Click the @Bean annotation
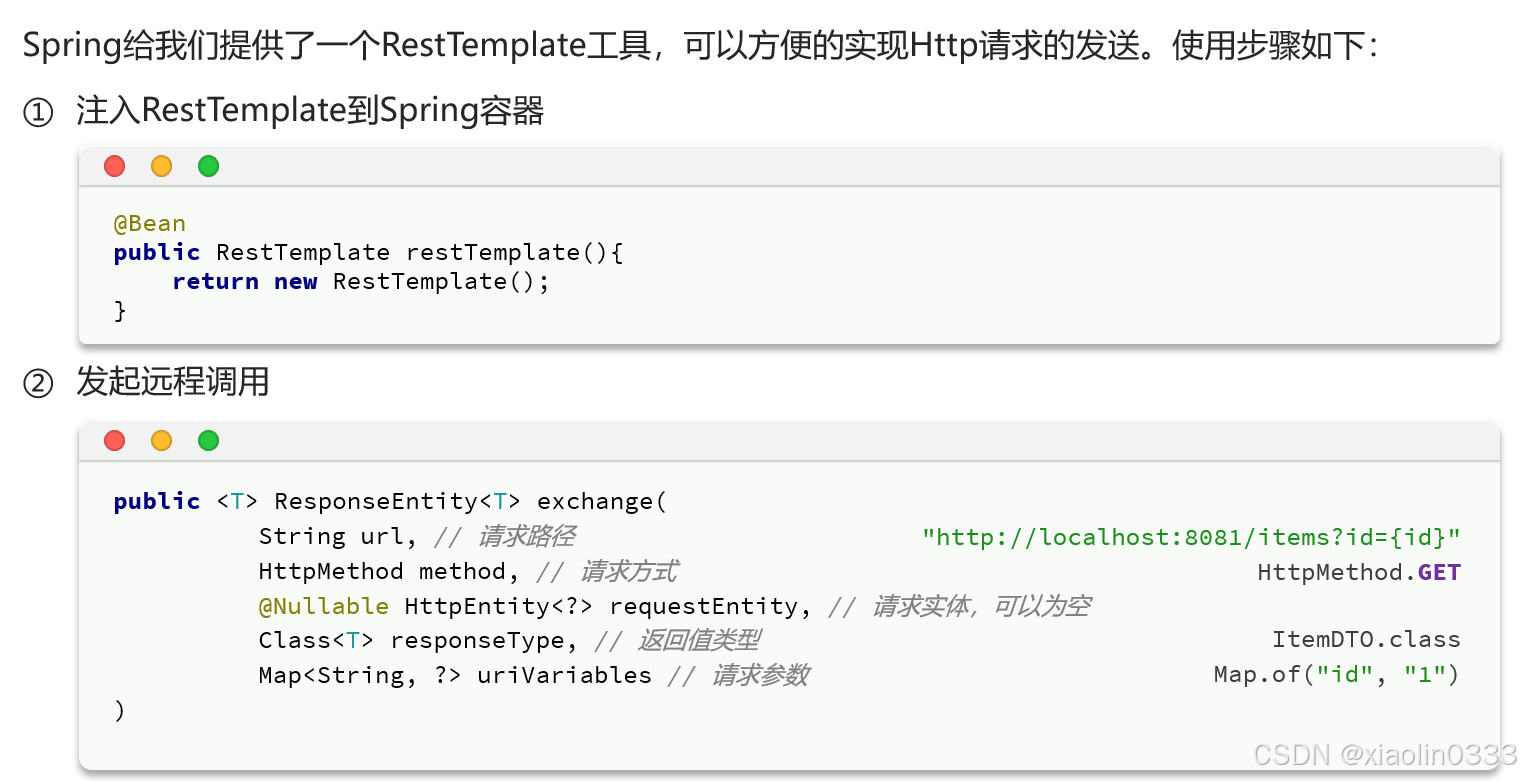The height and width of the screenshot is (781, 1521). coord(150,223)
